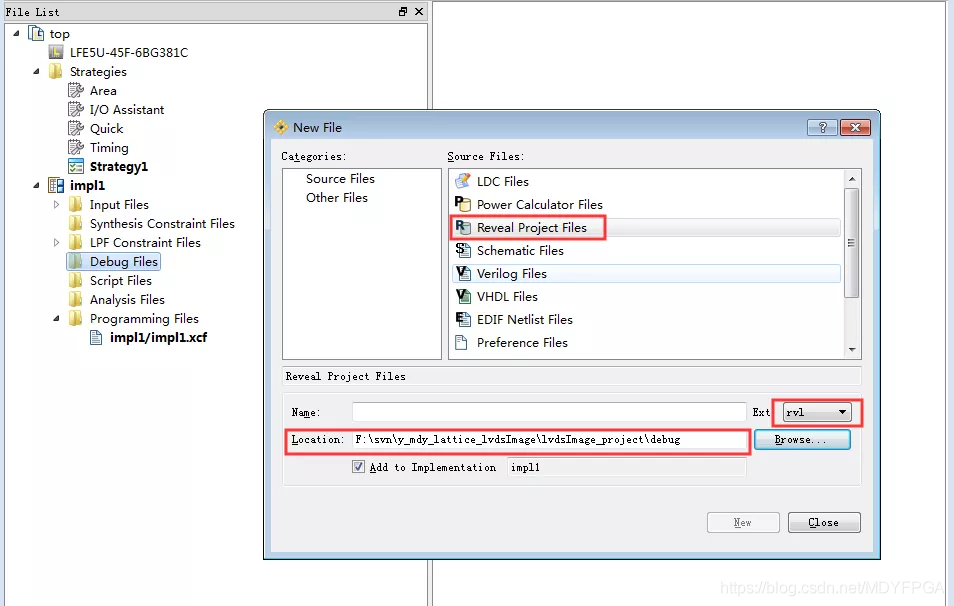The width and height of the screenshot is (954, 606).
Task: Click the Location path field
Action: coord(549,439)
